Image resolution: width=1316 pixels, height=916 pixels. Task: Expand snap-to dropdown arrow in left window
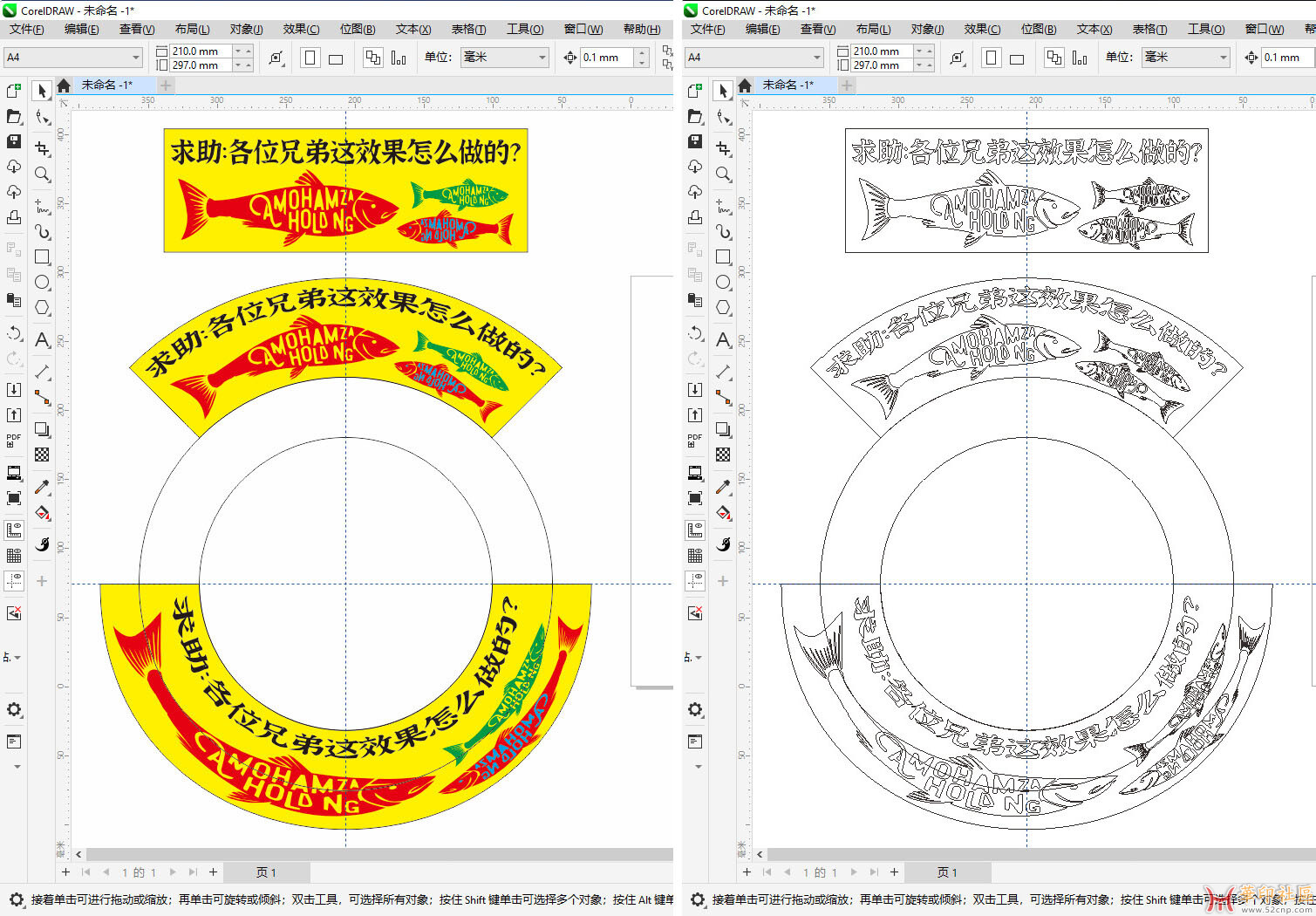coord(17,658)
